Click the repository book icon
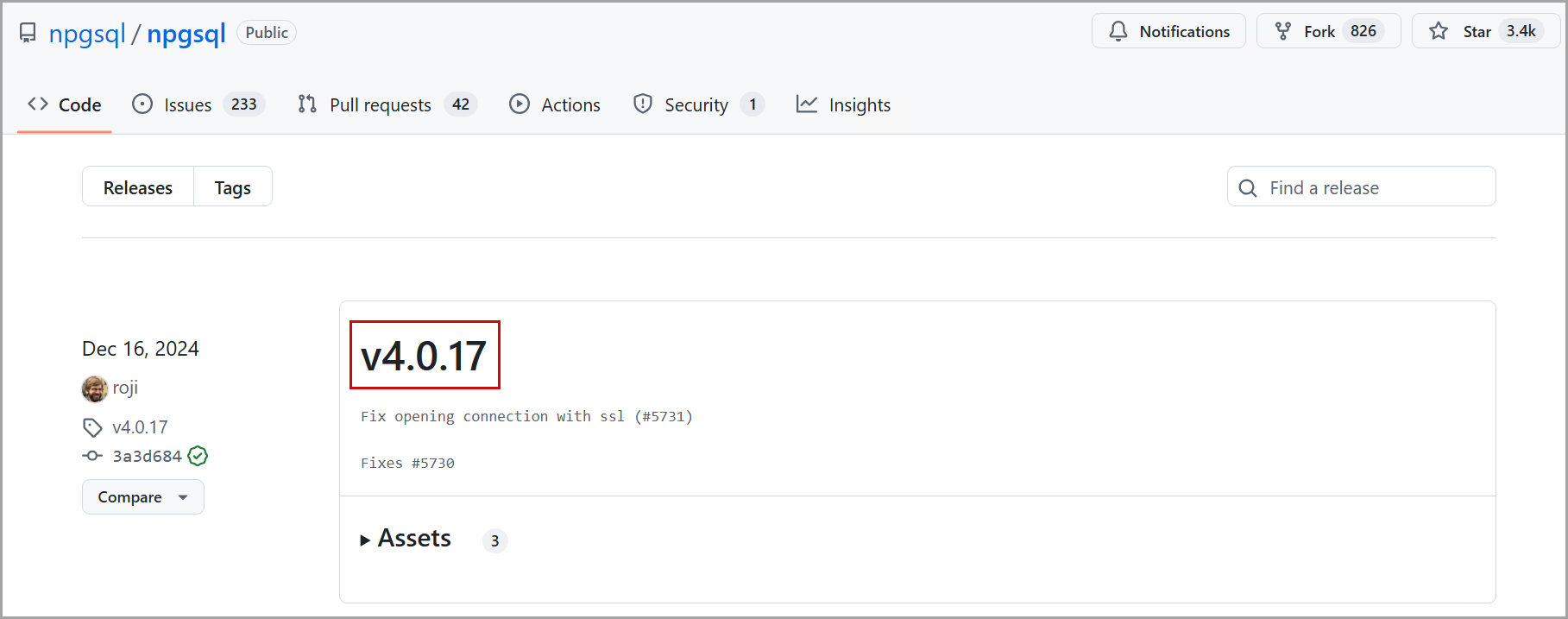 click(28, 33)
